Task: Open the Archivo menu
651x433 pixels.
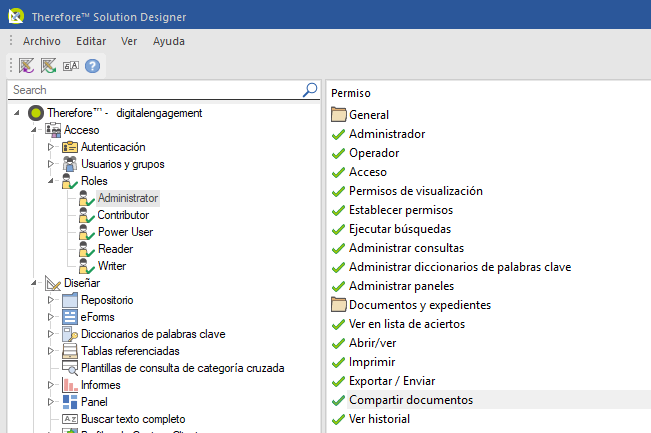Action: coord(42,41)
